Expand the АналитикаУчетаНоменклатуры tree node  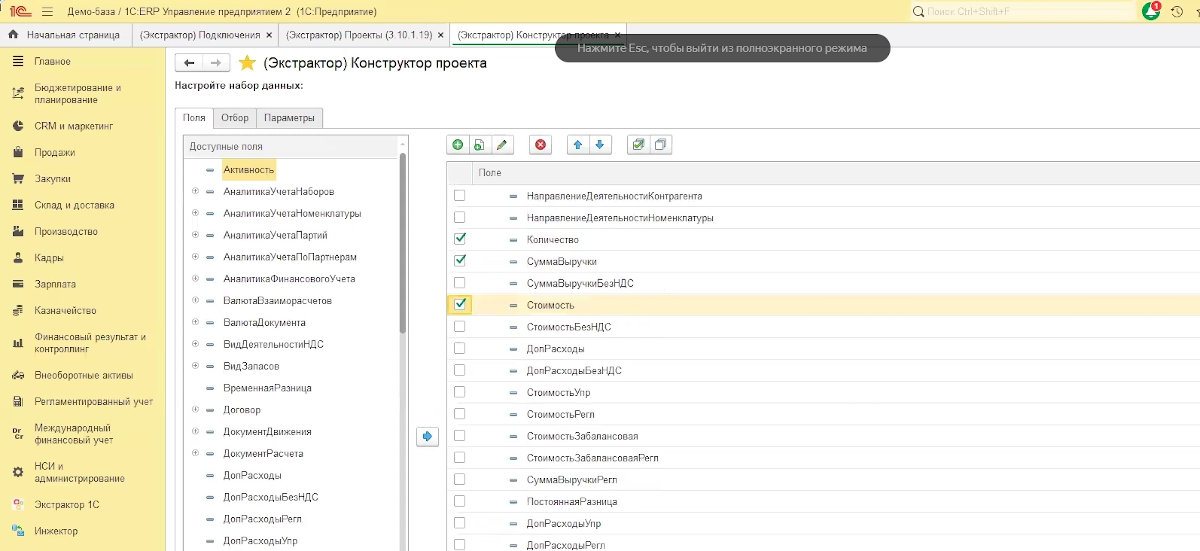point(194,213)
